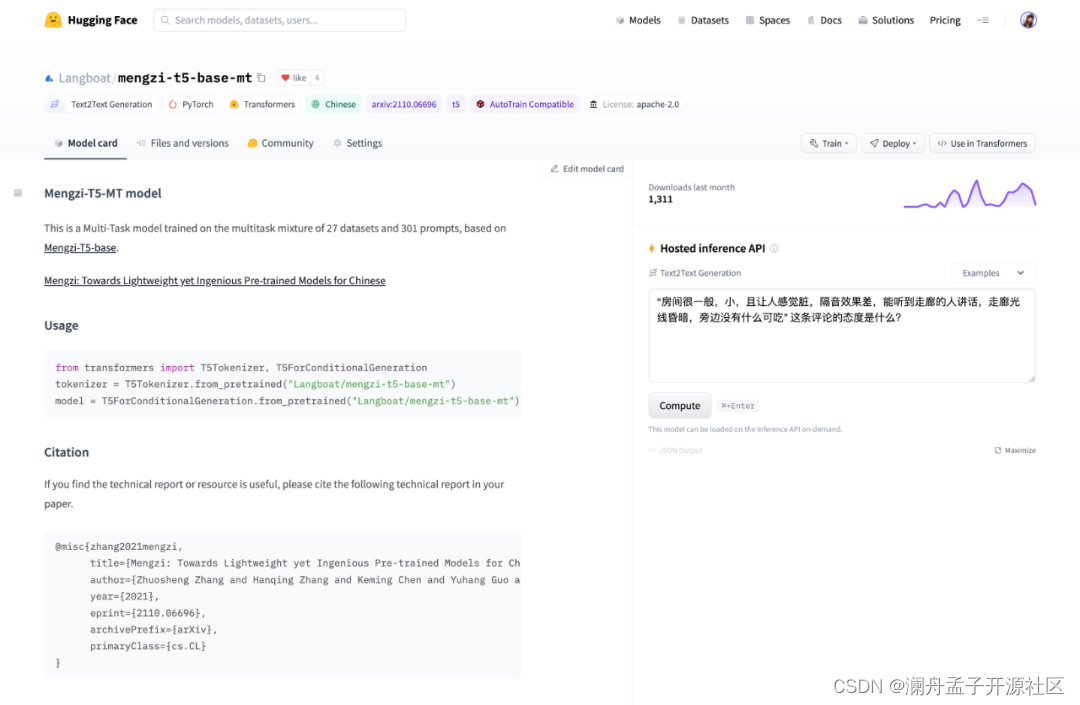Expand the Deploy dropdown
This screenshot has width=1080, height=705.
893,143
